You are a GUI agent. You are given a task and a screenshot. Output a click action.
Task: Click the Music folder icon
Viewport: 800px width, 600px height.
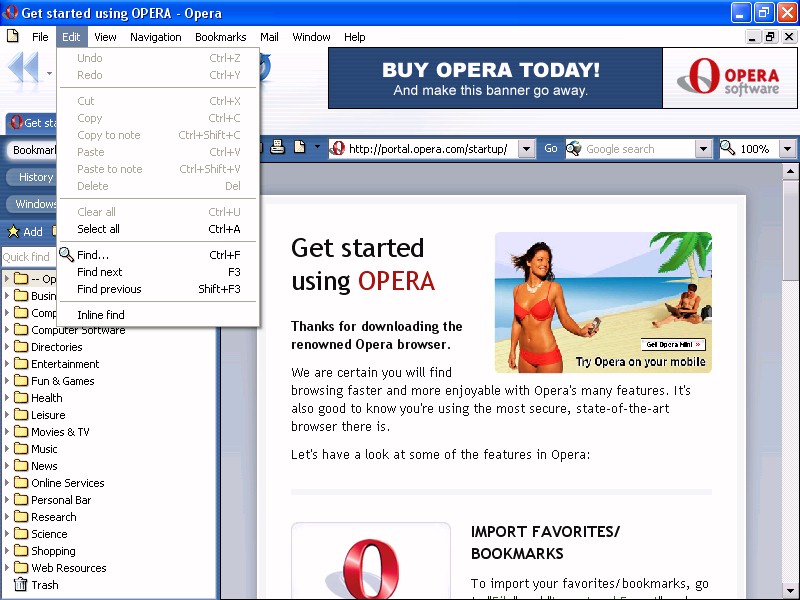point(21,448)
